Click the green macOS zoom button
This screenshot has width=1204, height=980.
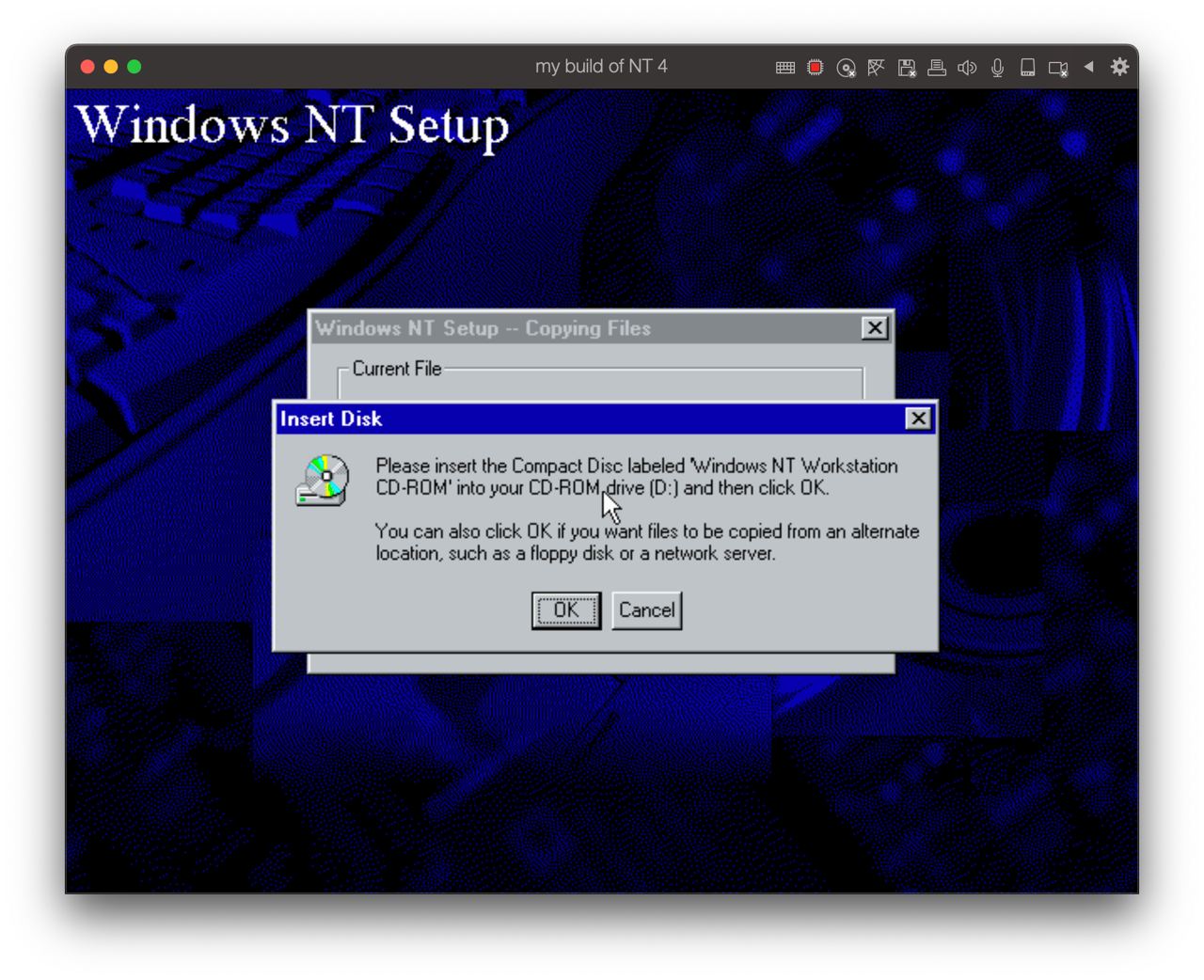(135, 67)
